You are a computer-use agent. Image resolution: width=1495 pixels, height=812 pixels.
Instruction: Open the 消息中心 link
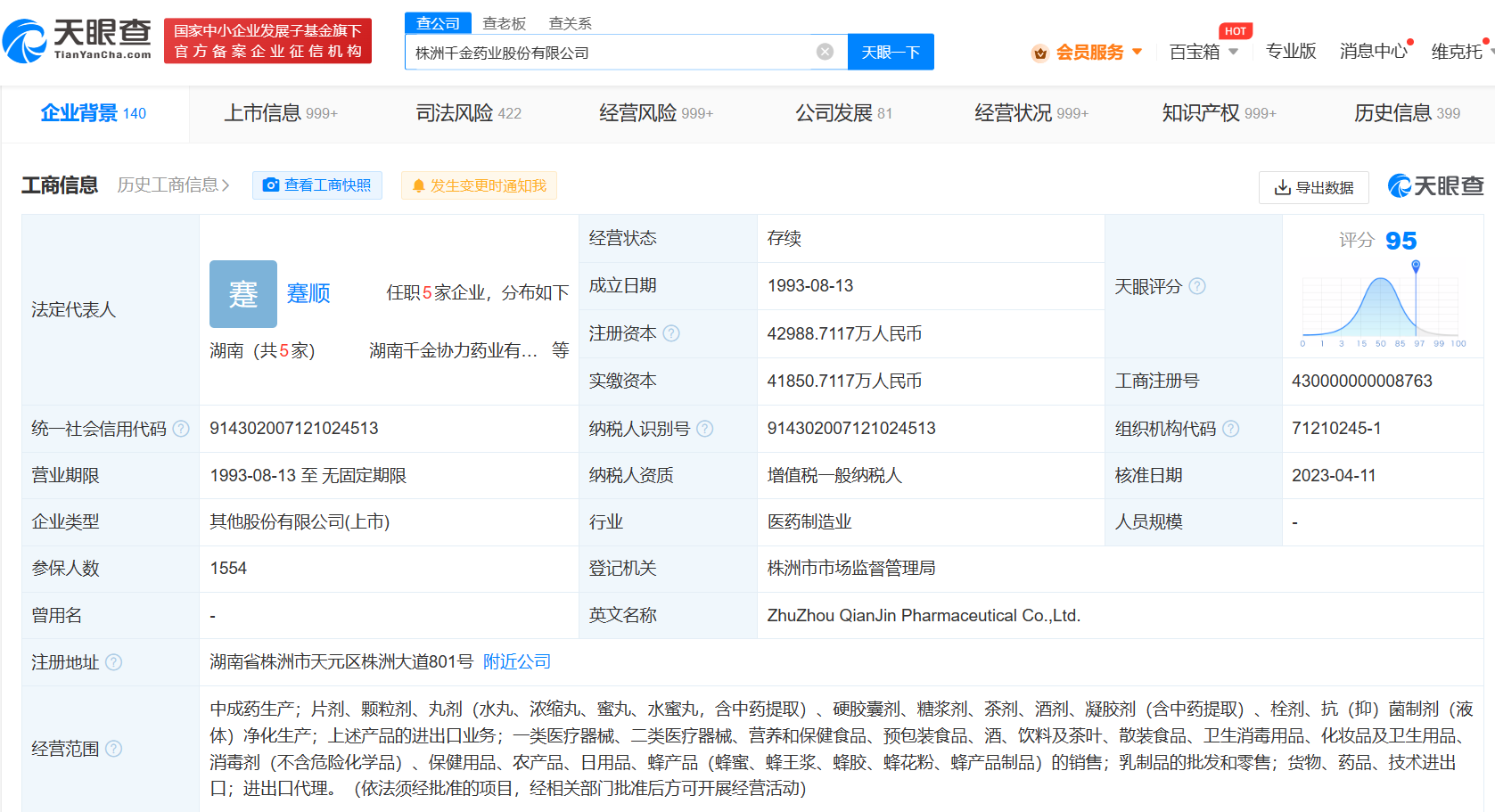[1373, 51]
